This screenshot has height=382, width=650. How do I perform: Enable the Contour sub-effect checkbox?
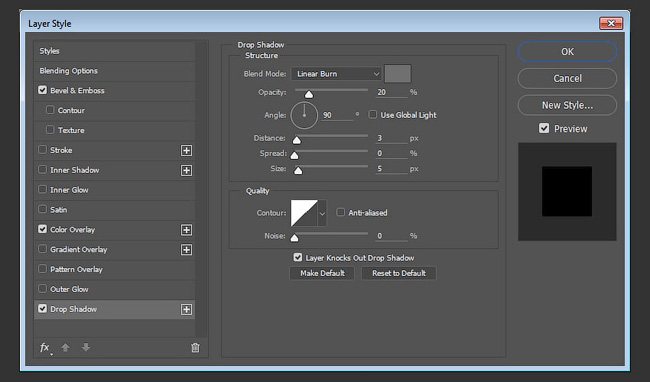(x=50, y=110)
